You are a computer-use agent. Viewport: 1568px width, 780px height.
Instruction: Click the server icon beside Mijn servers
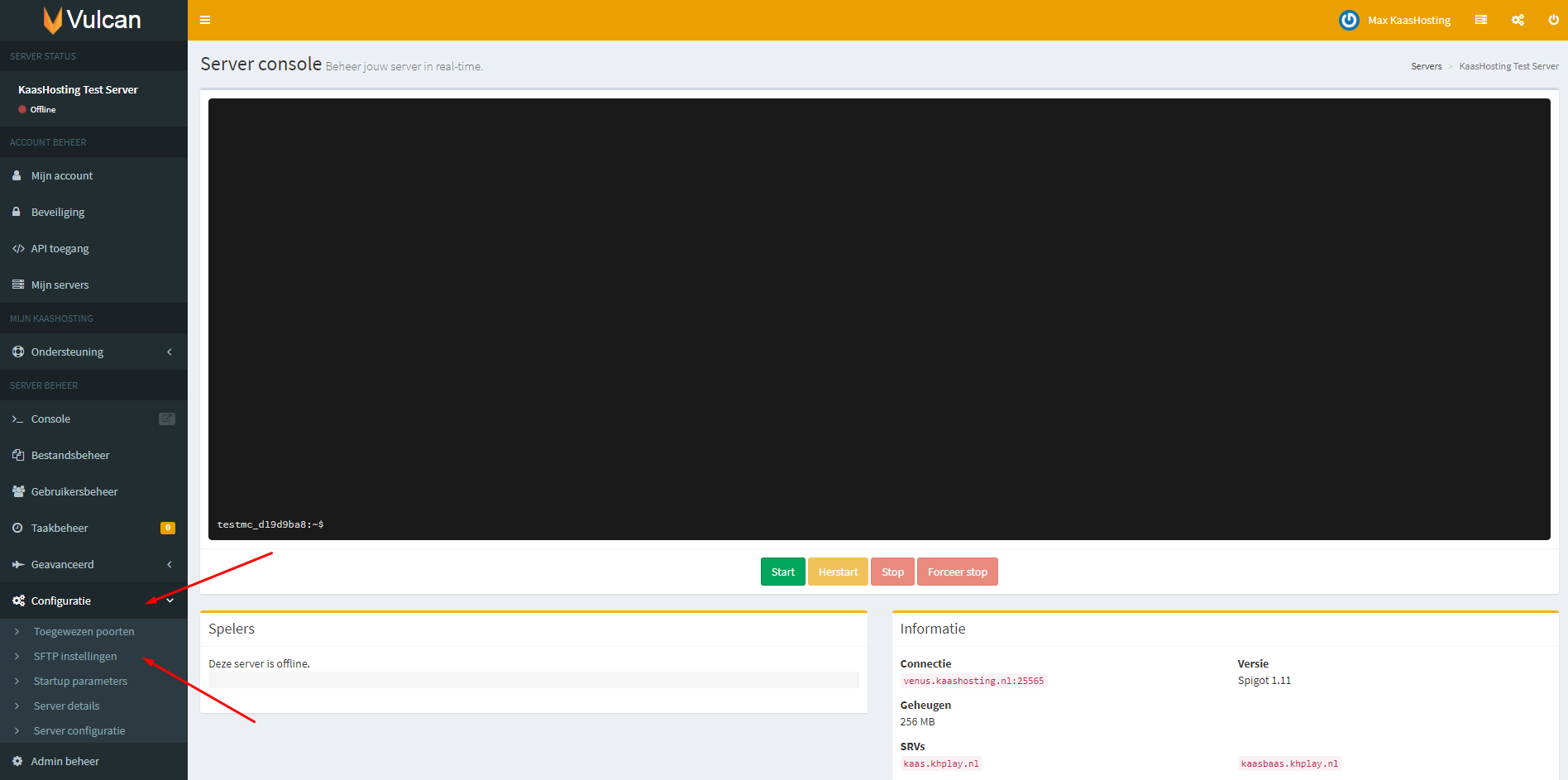tap(18, 285)
